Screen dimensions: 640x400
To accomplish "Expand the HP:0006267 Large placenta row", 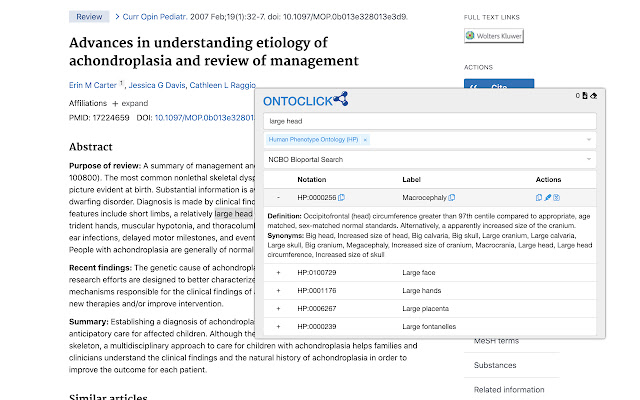I will [x=278, y=309].
